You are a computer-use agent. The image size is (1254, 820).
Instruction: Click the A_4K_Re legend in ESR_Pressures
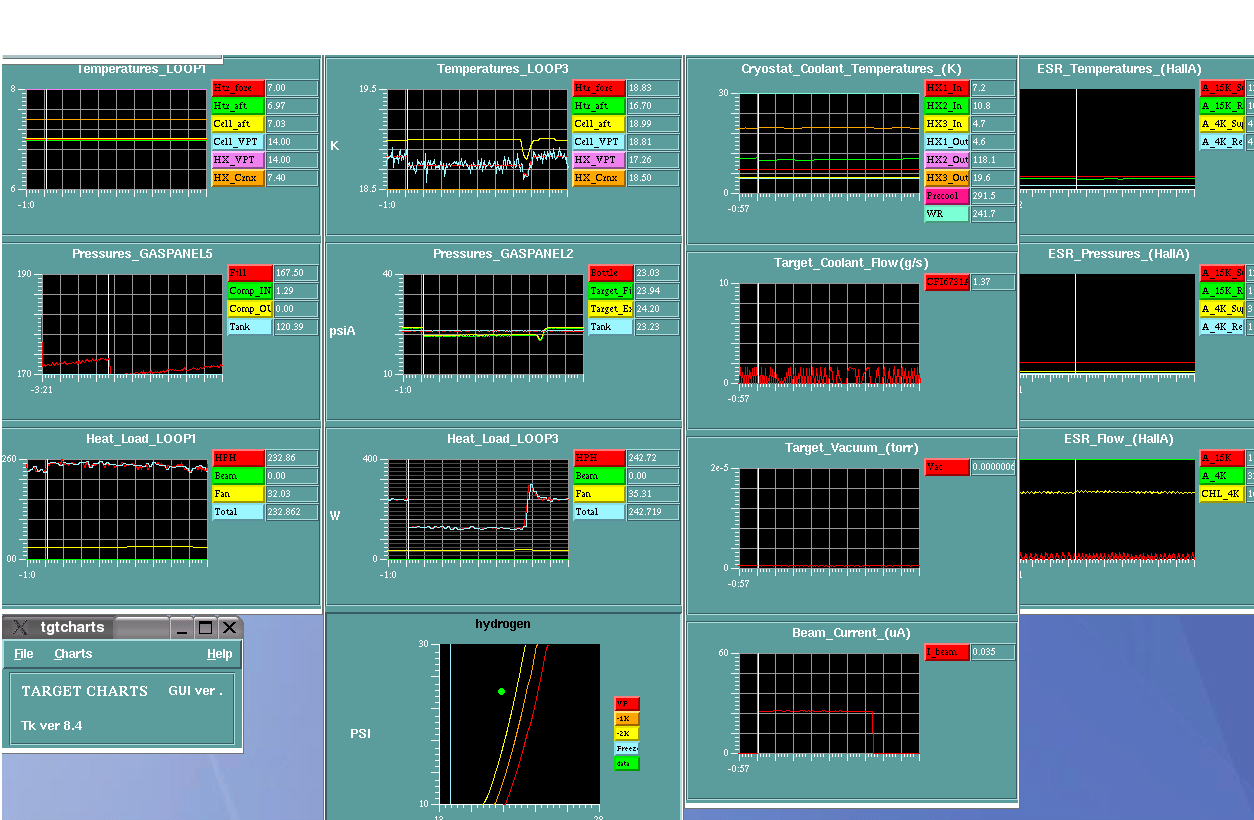pos(1222,327)
